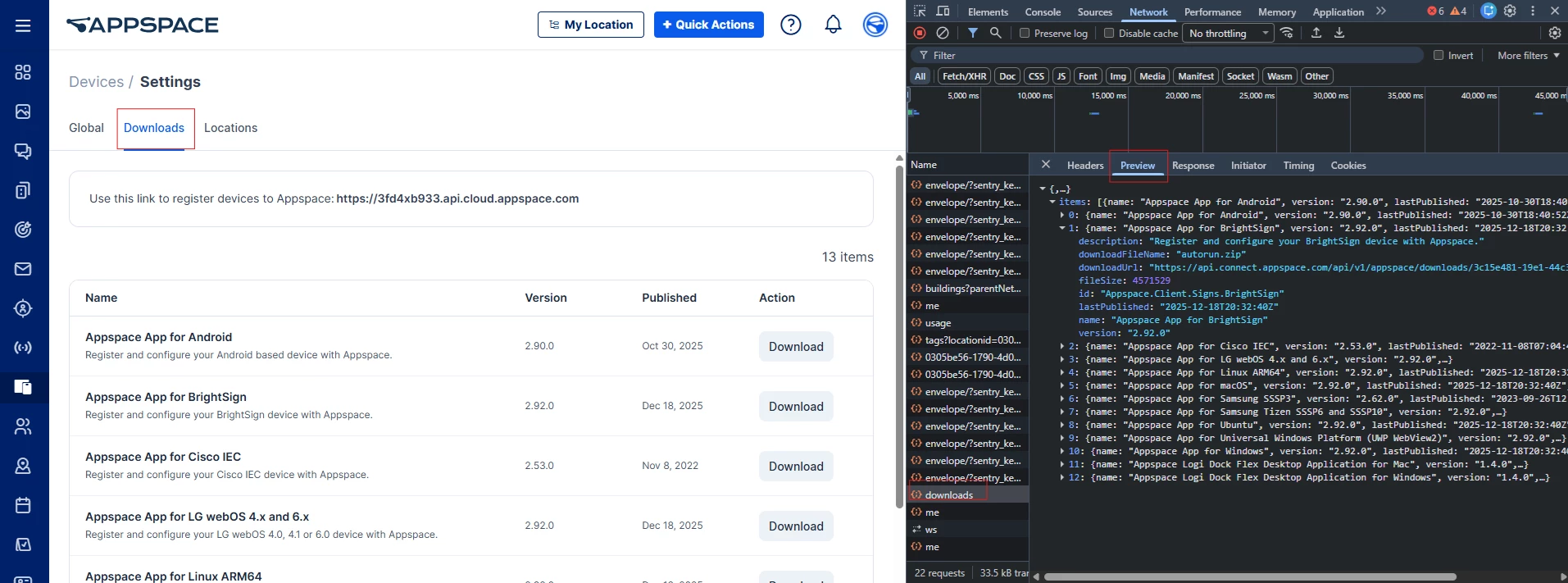Switch to the Global settings tab
Viewport: 1568px width, 583px height.
pyautogui.click(x=86, y=128)
